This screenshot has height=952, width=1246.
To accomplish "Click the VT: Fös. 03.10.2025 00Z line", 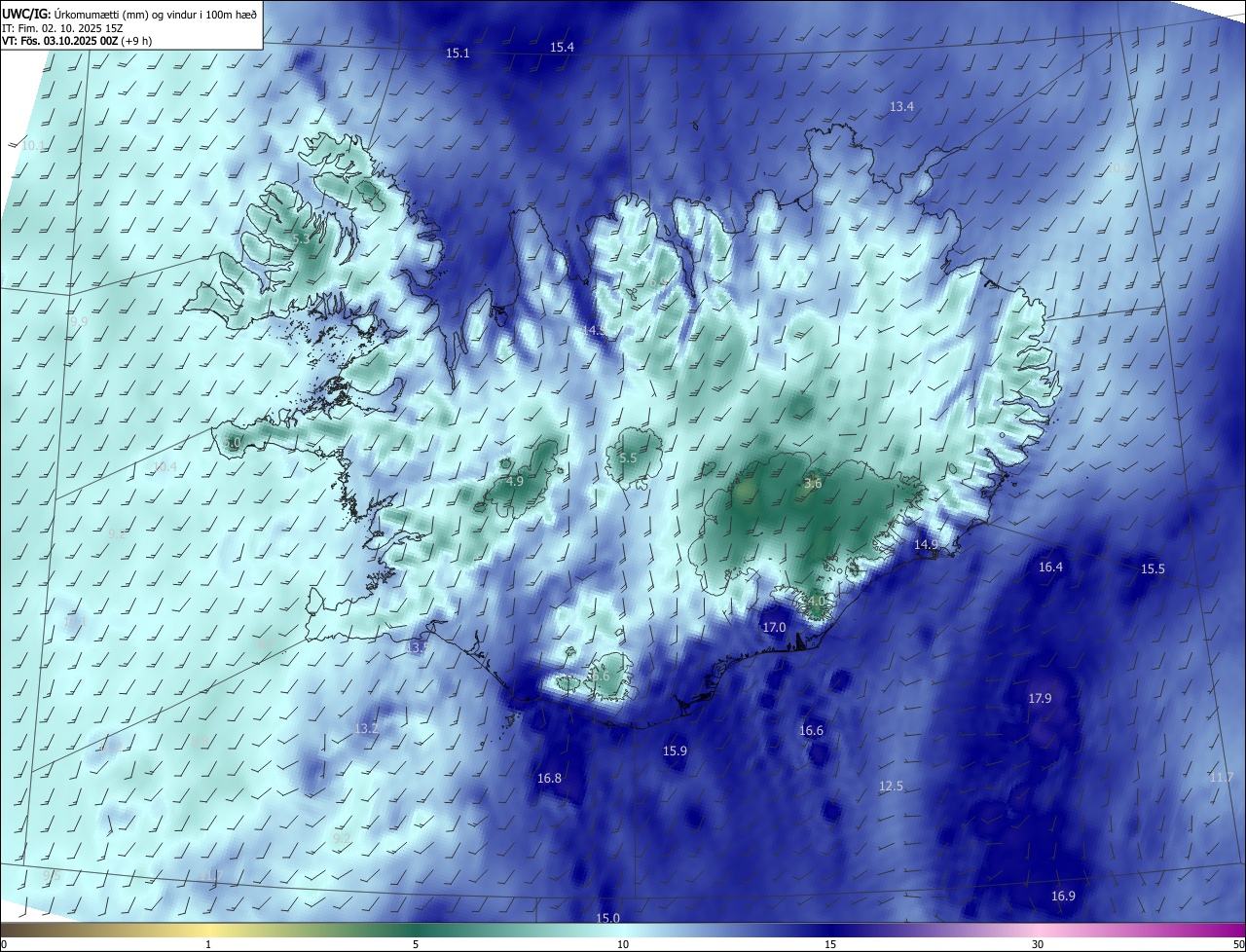I will (x=76, y=41).
